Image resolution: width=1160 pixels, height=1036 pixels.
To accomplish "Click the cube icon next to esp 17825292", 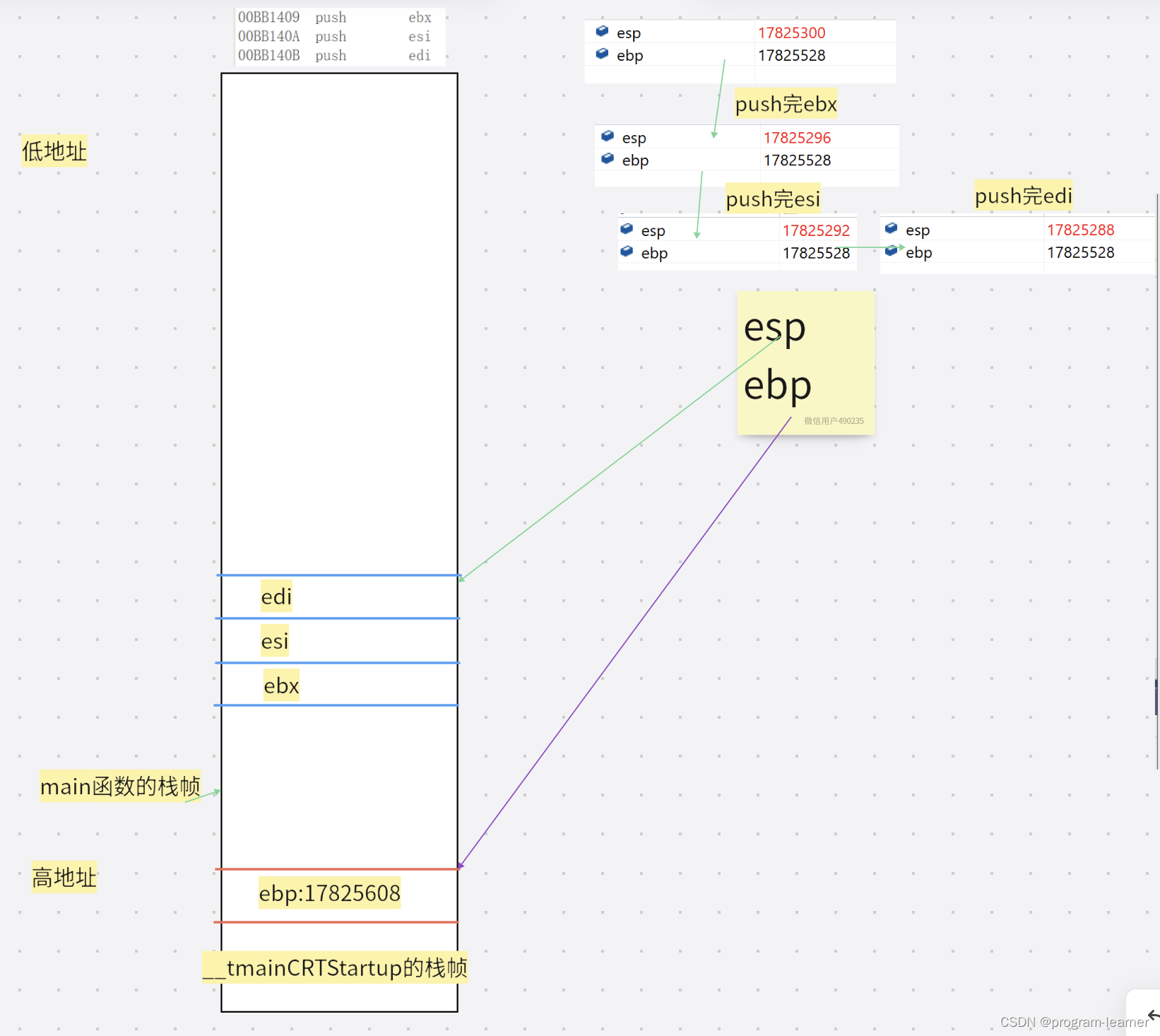I will click(627, 229).
